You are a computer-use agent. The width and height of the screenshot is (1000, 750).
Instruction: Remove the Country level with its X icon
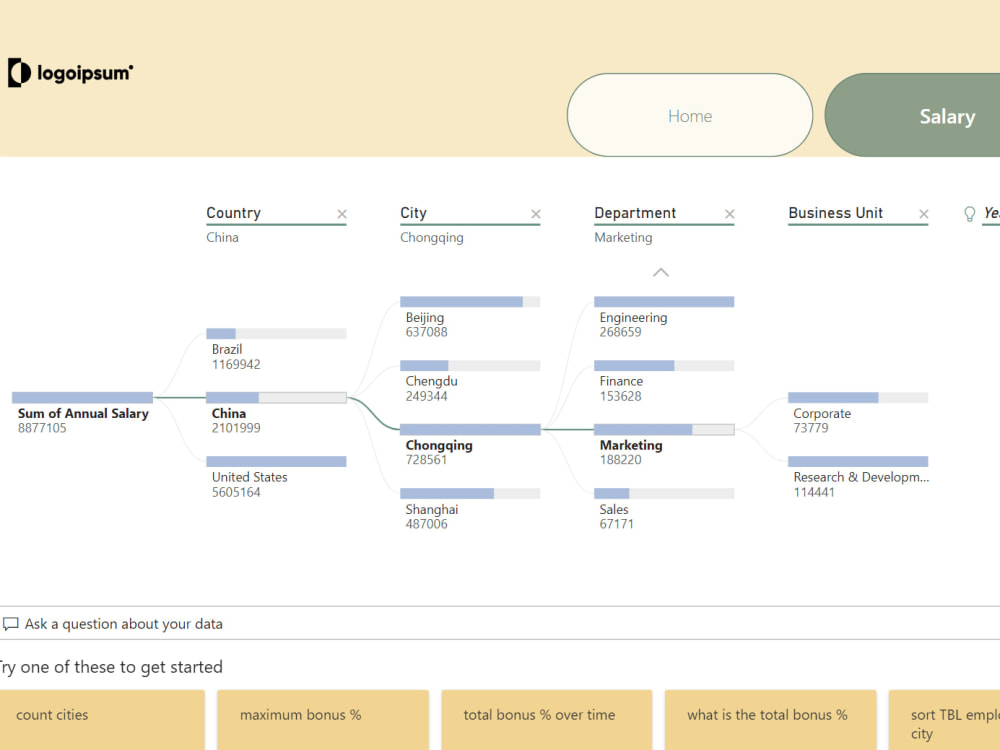pyautogui.click(x=342, y=213)
